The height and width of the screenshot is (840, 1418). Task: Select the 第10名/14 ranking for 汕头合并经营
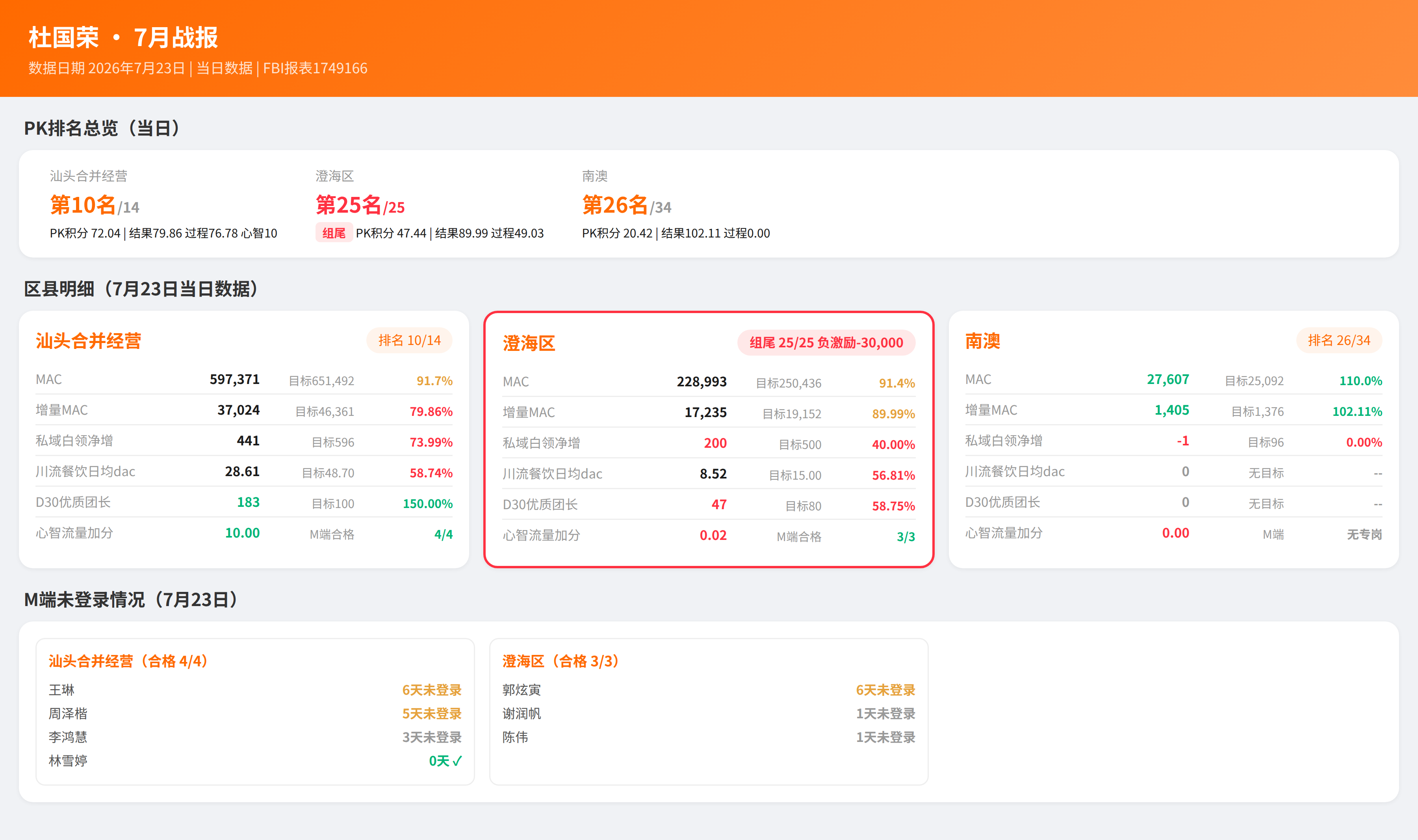point(95,205)
